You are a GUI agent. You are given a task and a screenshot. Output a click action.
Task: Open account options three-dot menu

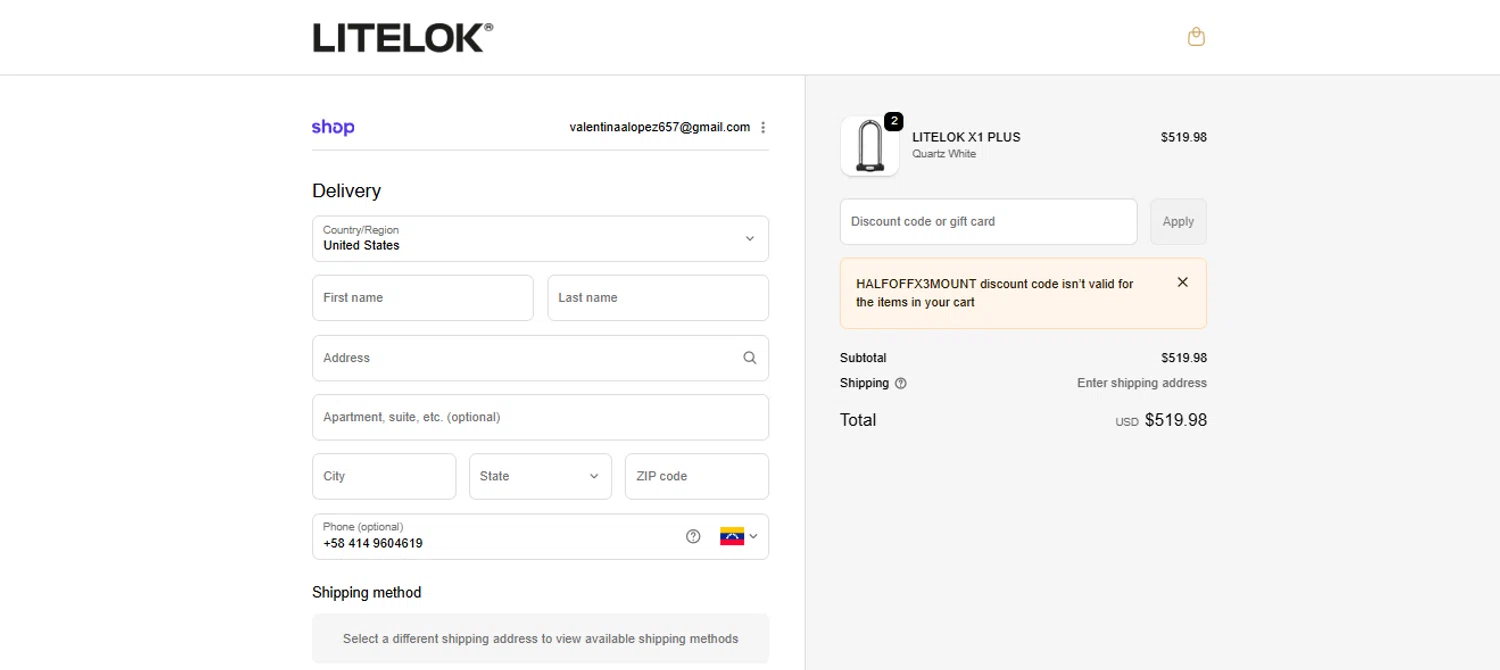[x=763, y=127]
